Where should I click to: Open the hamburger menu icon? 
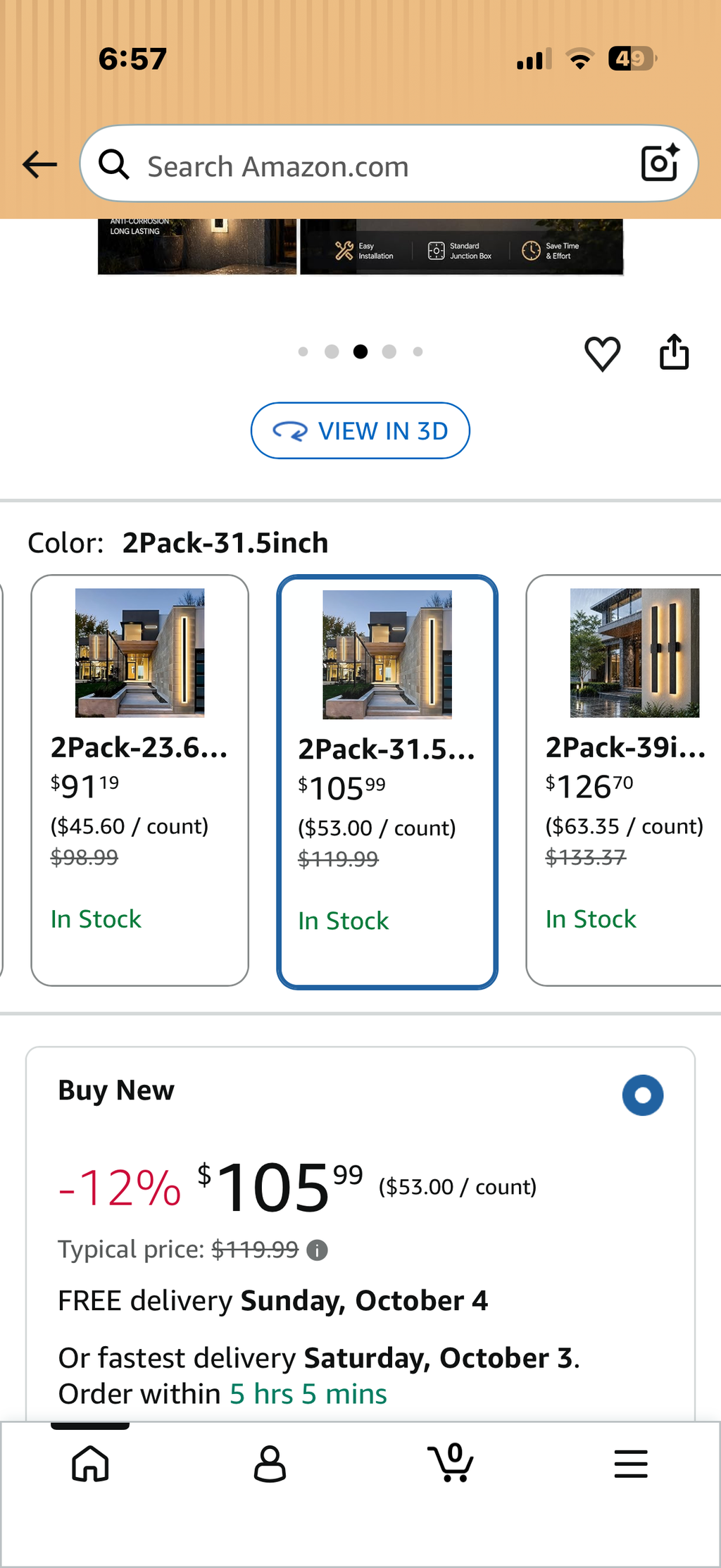tap(630, 1463)
